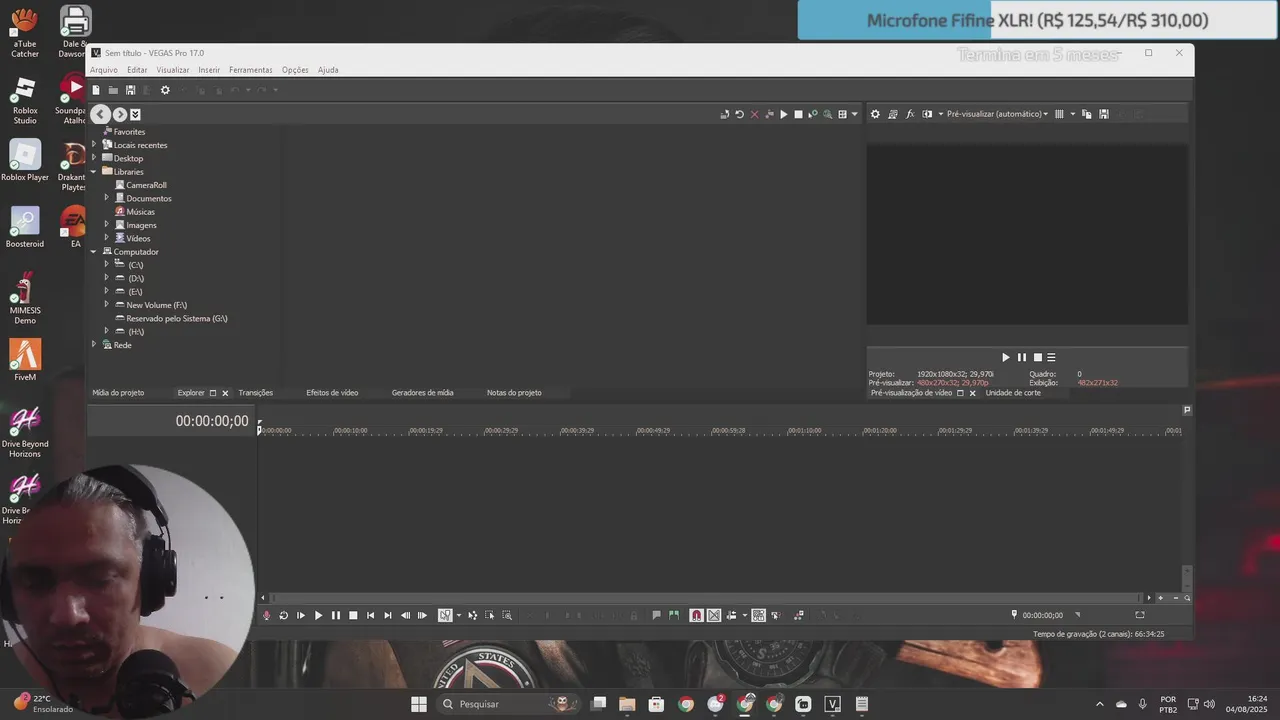Go forward in the Explorer panel

tap(120, 114)
